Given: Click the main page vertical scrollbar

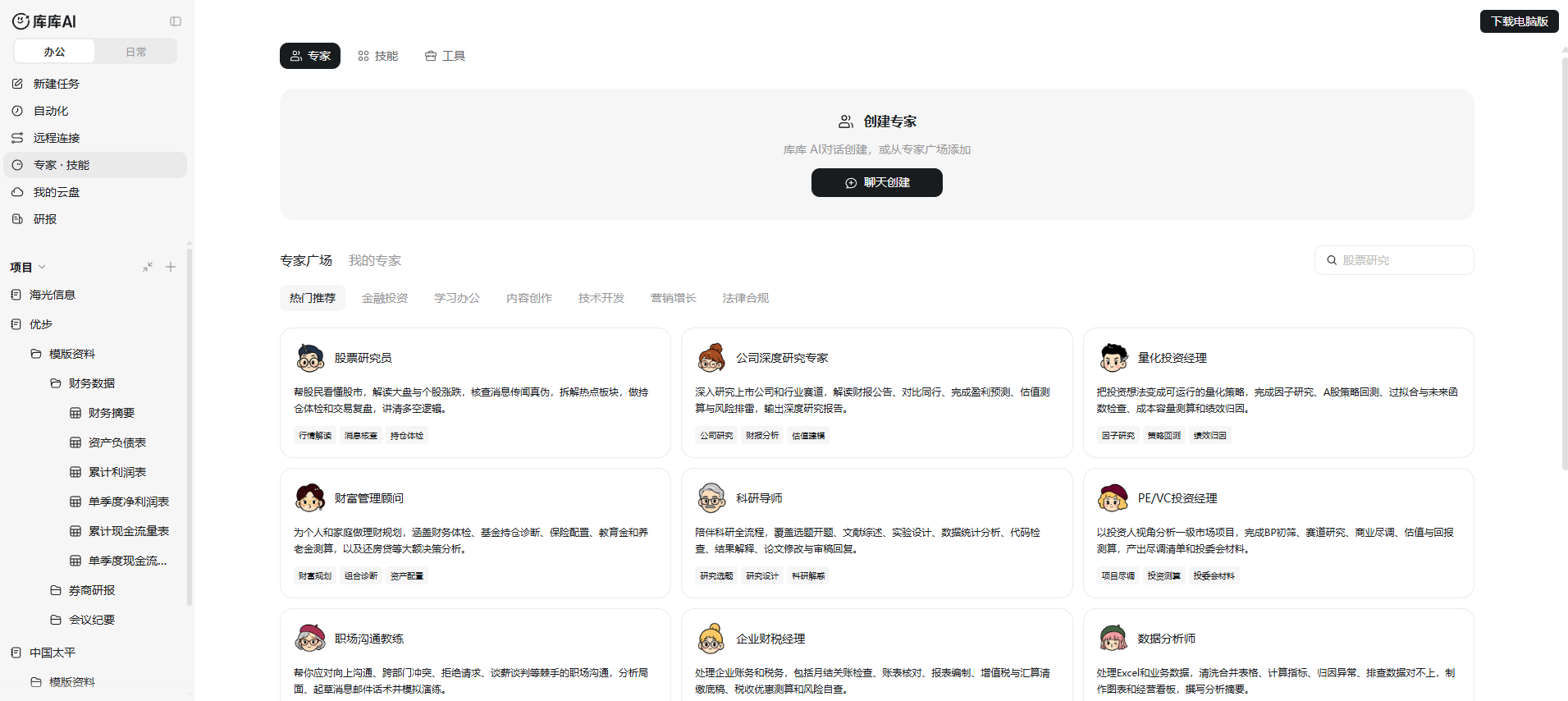Looking at the screenshot, I should coord(1564,263).
